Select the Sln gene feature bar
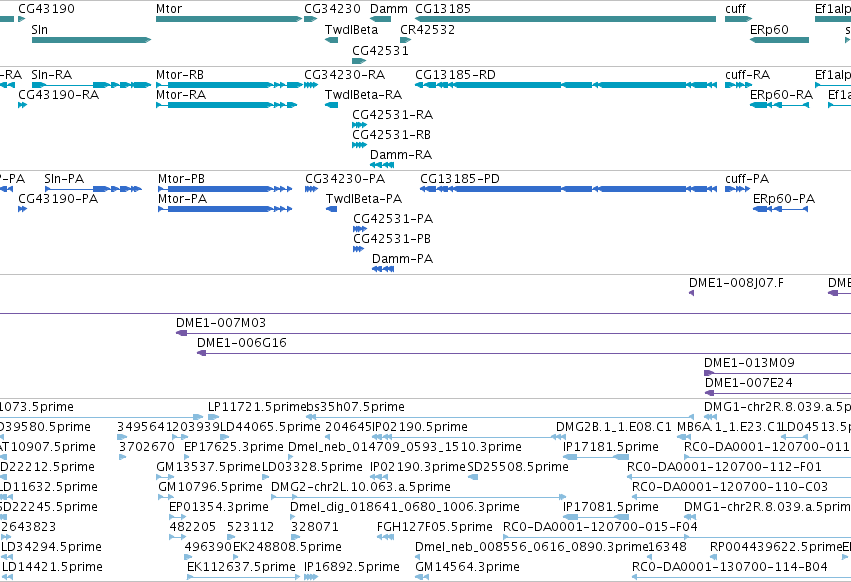851x582 pixels. pyautogui.click(x=91, y=40)
